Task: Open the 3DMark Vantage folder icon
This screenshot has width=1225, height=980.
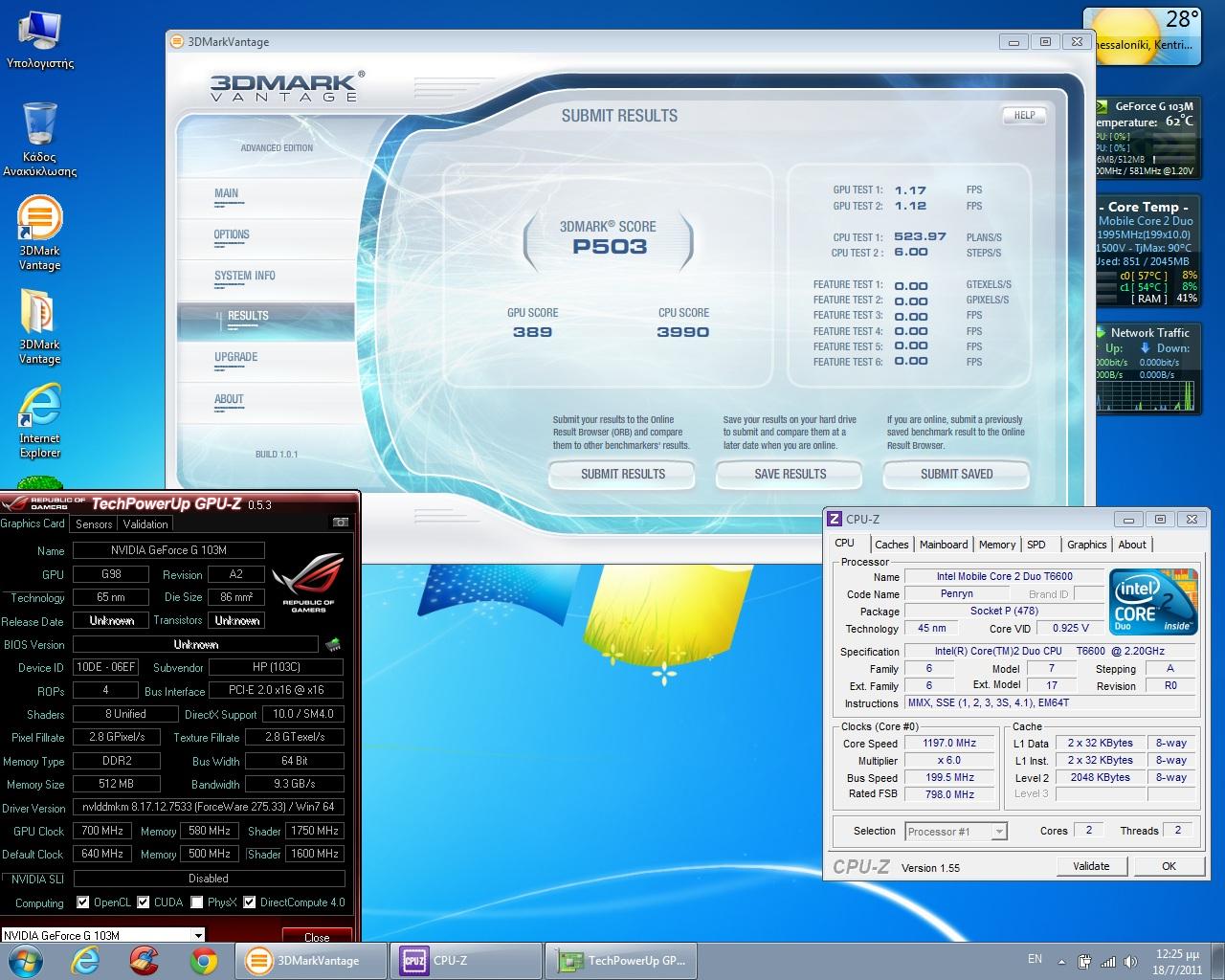Action: pyautogui.click(x=39, y=326)
